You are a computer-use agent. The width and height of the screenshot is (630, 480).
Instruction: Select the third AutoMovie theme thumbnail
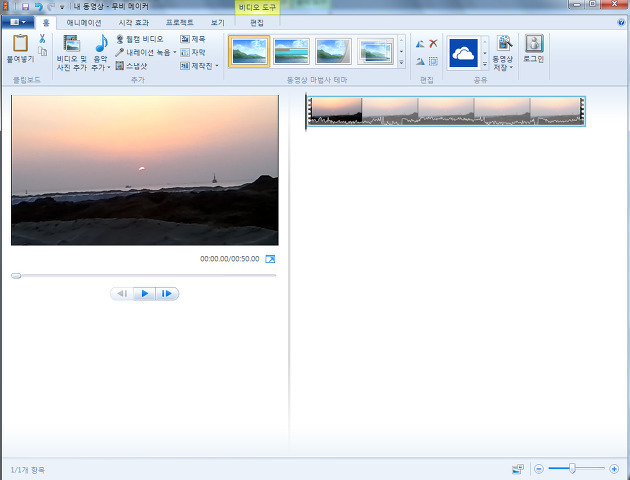pyautogui.click(x=333, y=51)
